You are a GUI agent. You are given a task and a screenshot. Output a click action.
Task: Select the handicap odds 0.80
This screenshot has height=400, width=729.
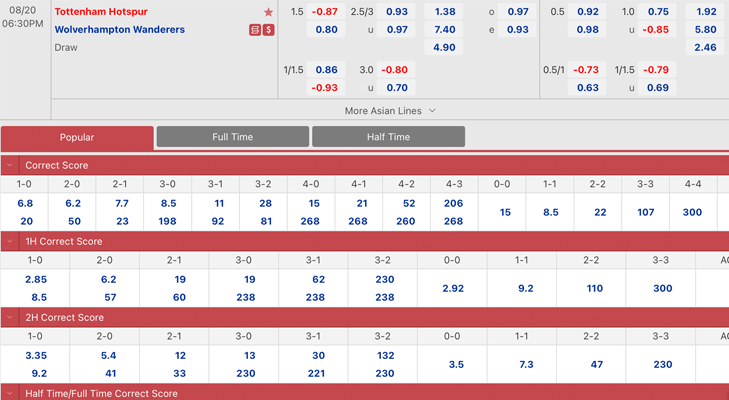click(325, 29)
